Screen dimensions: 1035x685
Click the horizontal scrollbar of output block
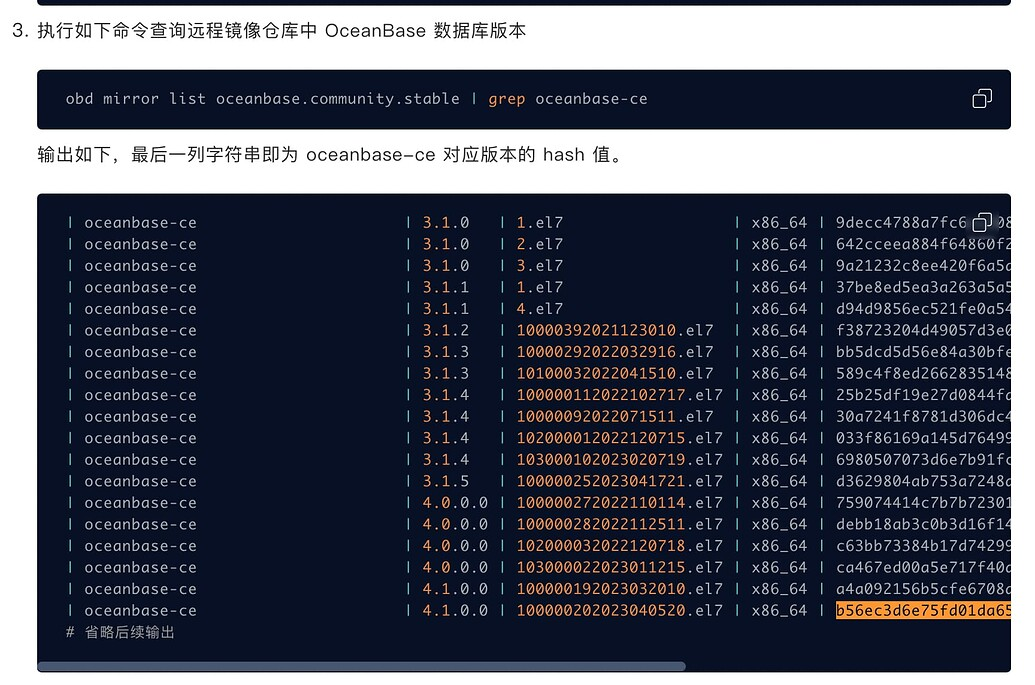tap(362, 666)
